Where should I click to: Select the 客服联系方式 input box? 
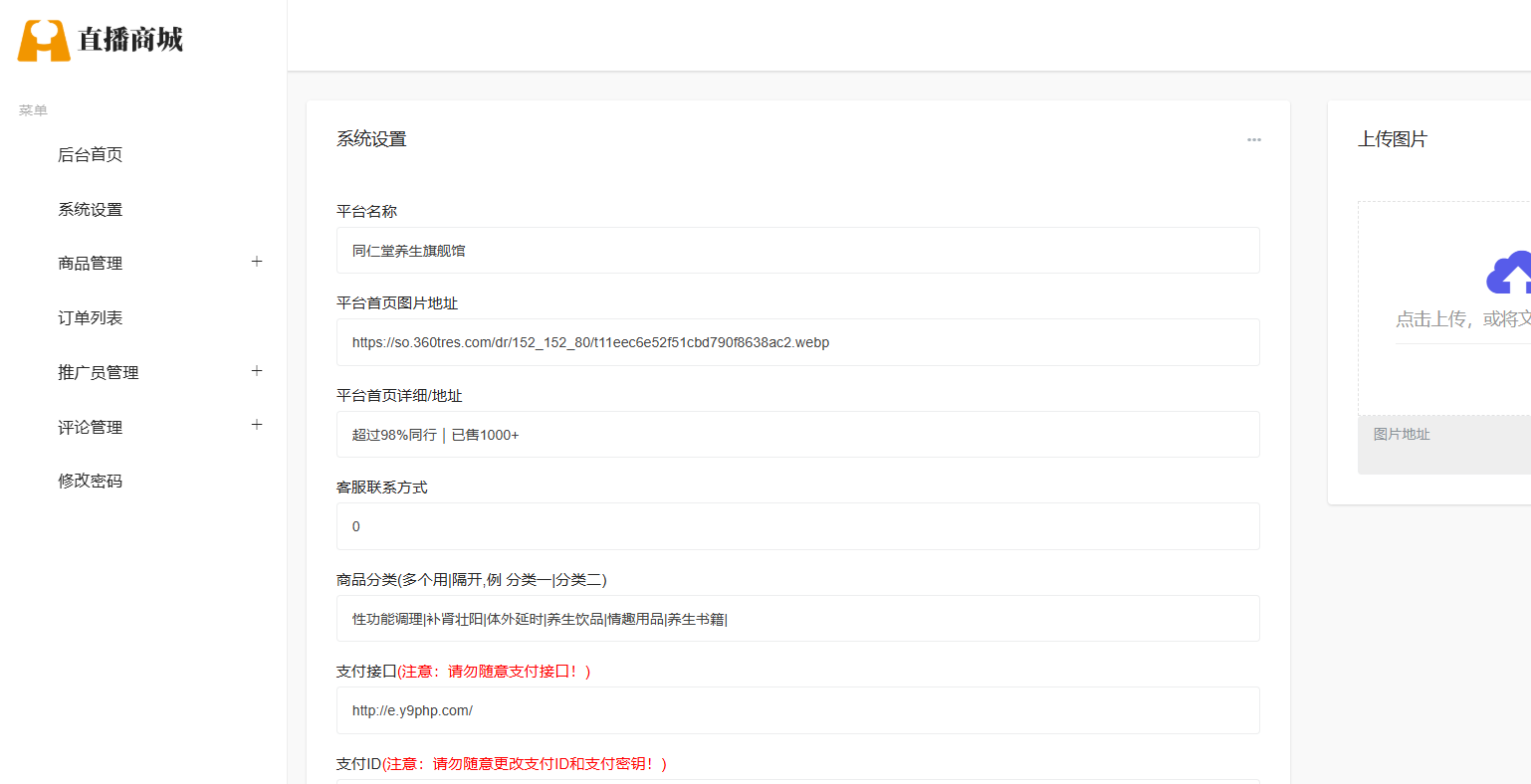point(797,526)
